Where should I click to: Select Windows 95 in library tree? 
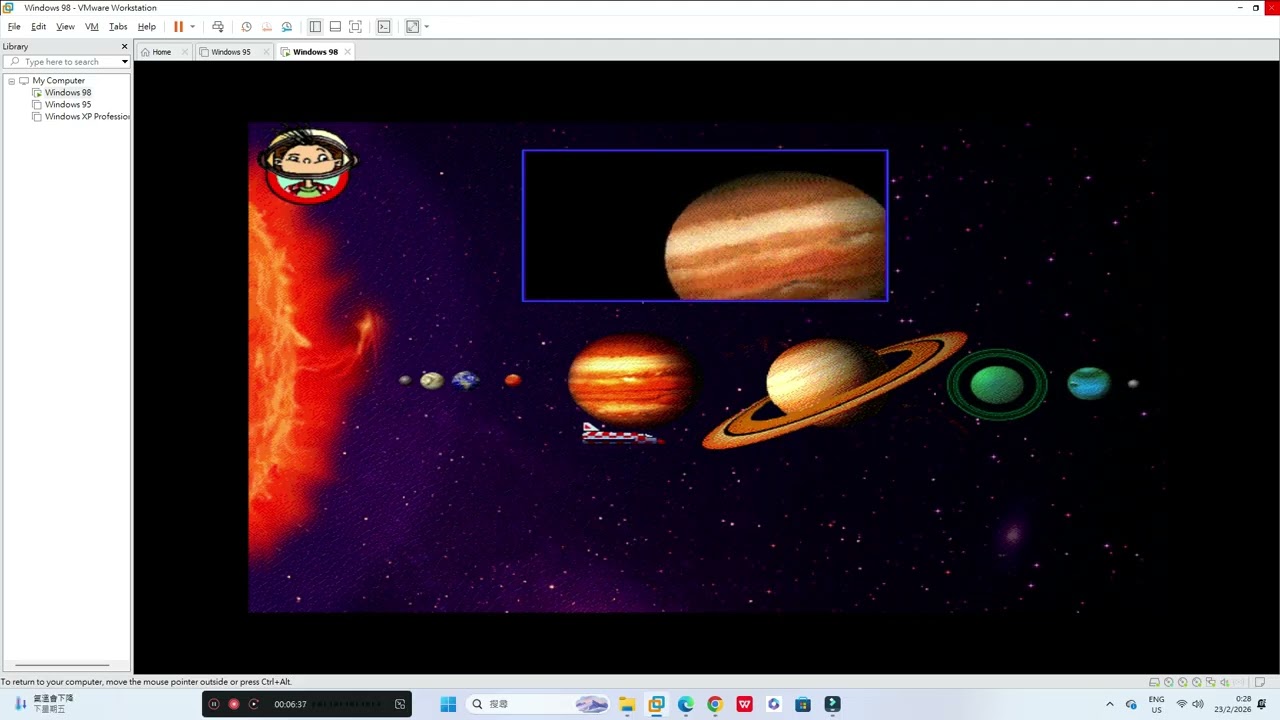click(67, 105)
